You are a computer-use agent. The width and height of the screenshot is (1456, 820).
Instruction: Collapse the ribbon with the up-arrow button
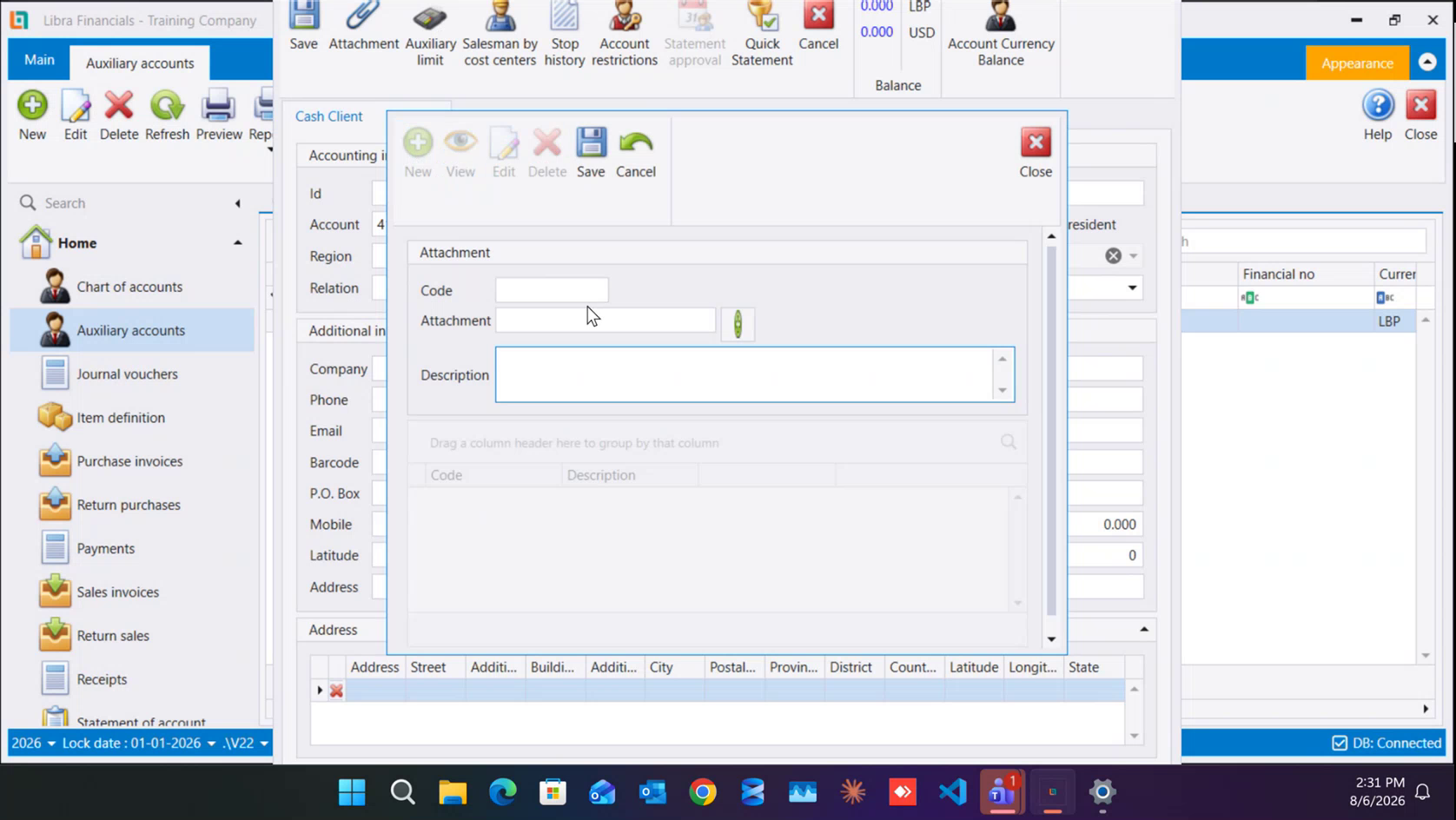click(x=1427, y=63)
